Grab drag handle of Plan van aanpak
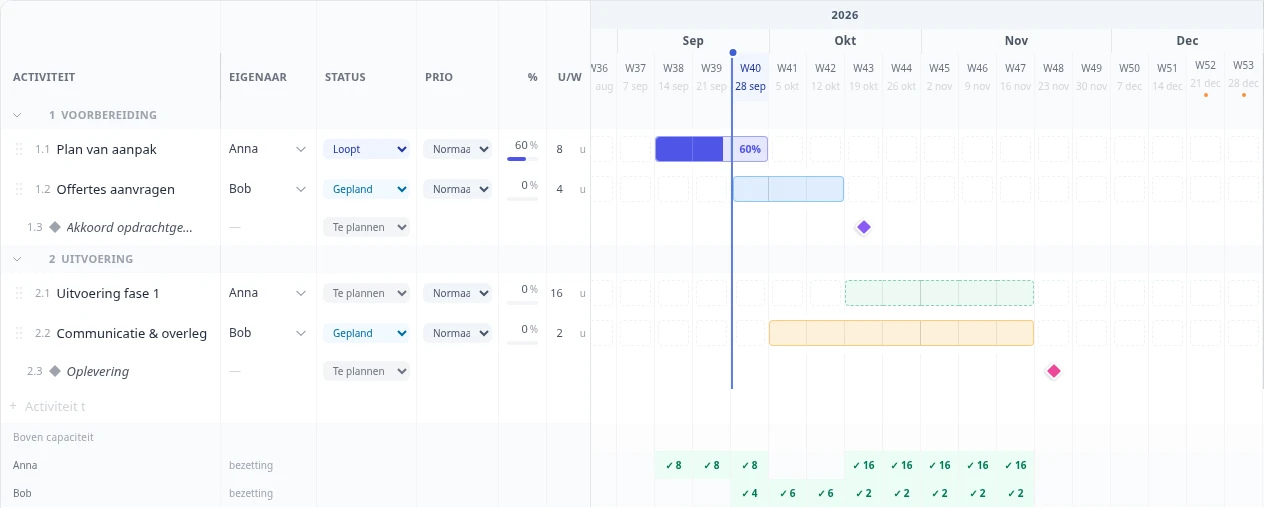The width and height of the screenshot is (1264, 508). tap(18, 149)
